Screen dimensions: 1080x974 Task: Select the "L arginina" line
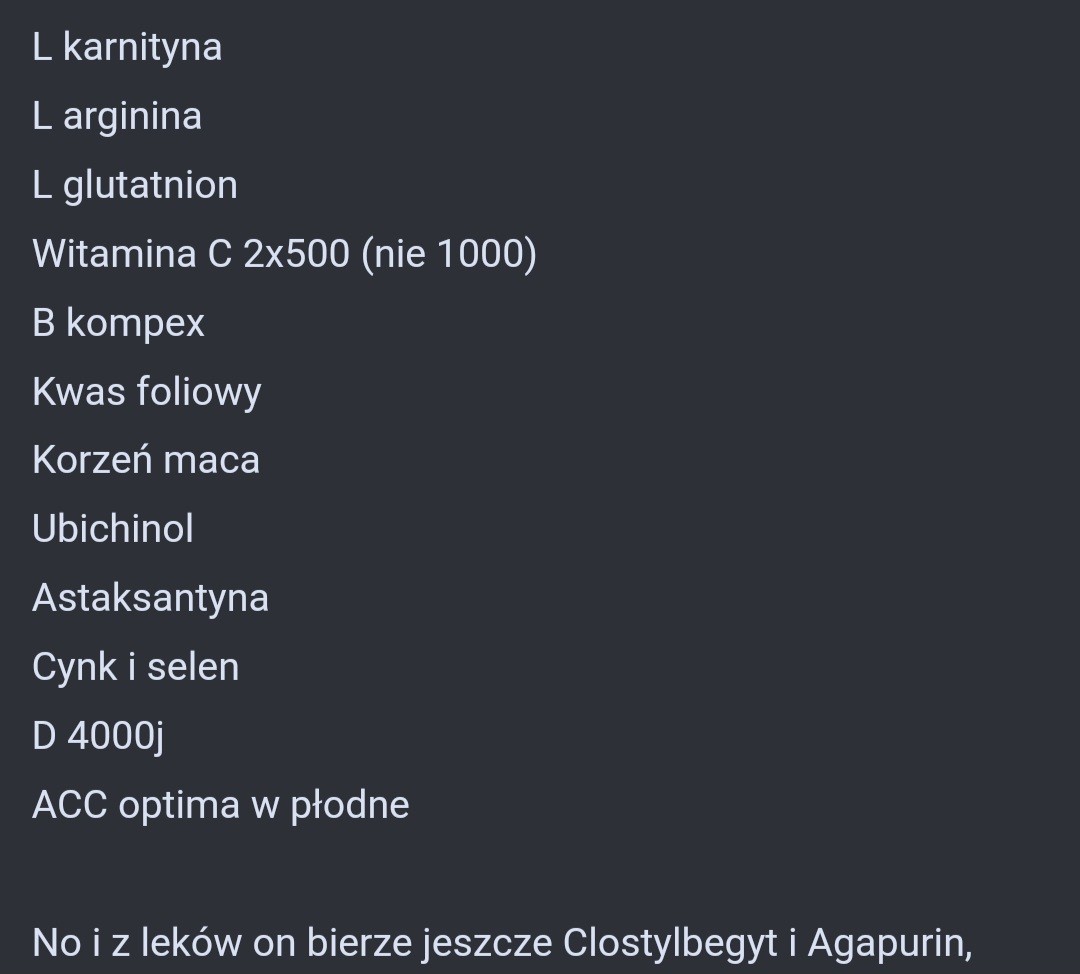(x=117, y=117)
